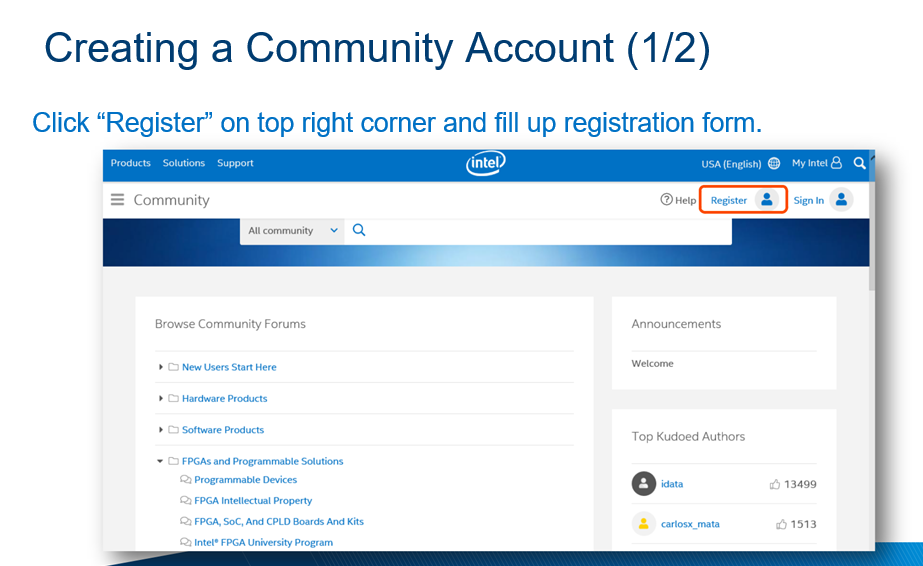Click the Sign In avatar icon

click(x=842, y=200)
